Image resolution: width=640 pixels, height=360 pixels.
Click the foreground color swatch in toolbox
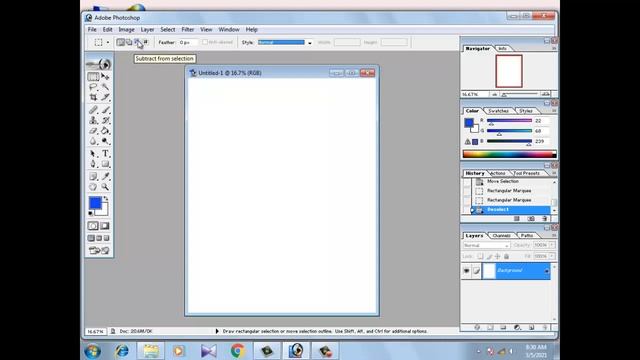click(95, 203)
